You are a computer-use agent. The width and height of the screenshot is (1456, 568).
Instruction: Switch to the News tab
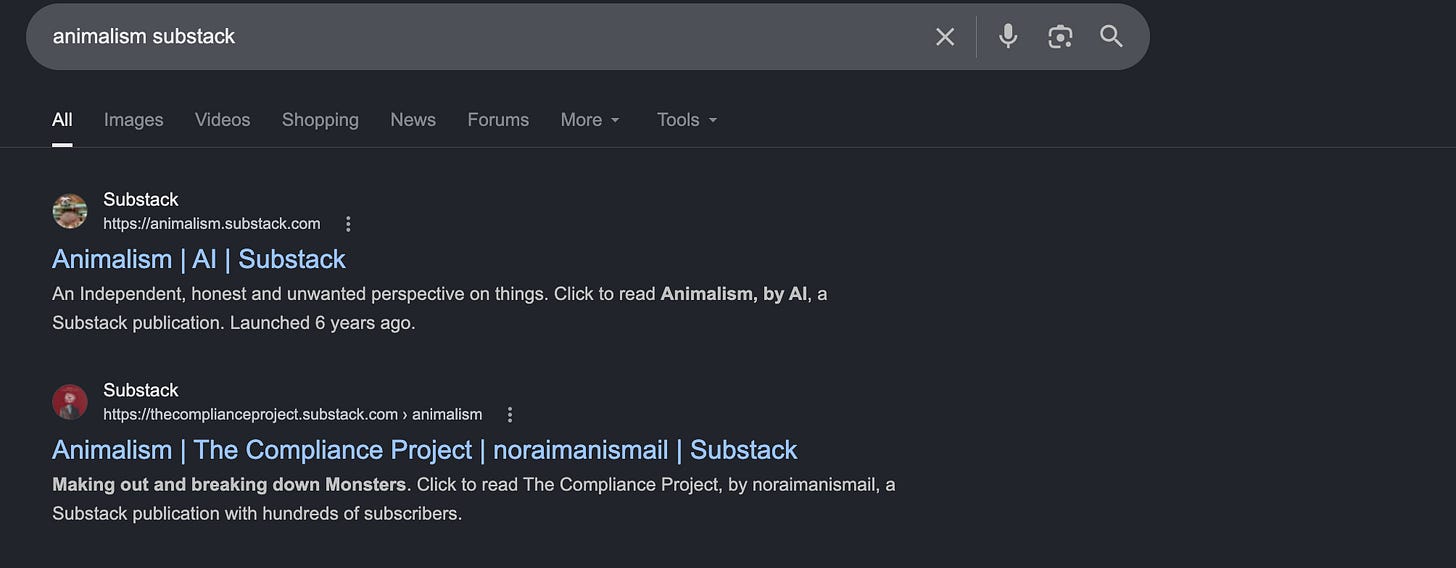413,120
